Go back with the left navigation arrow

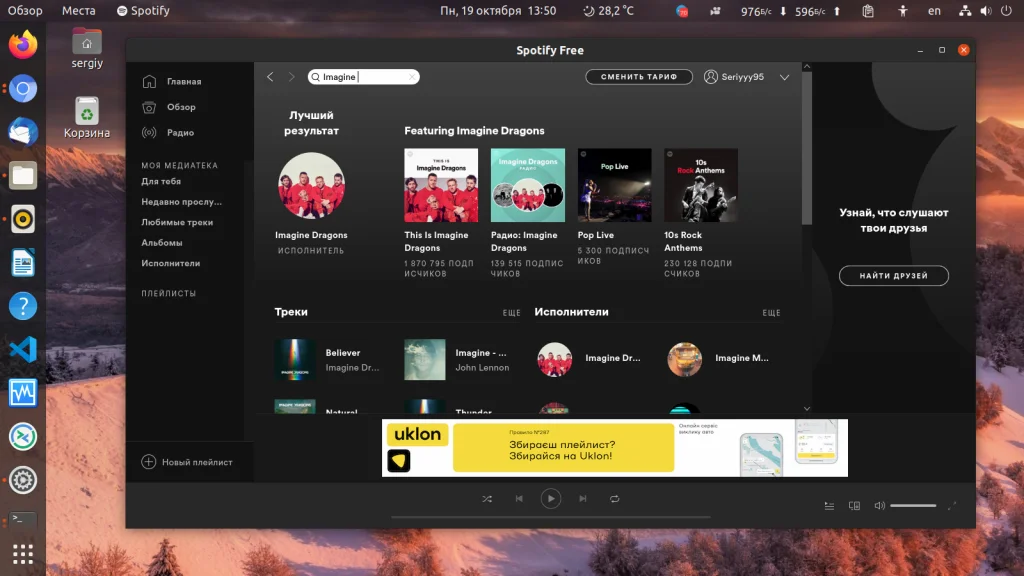(x=270, y=77)
